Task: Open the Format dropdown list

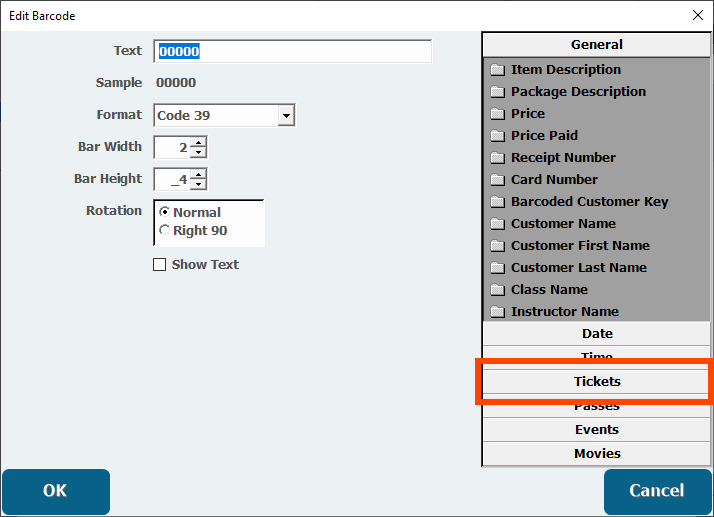Action: point(286,116)
